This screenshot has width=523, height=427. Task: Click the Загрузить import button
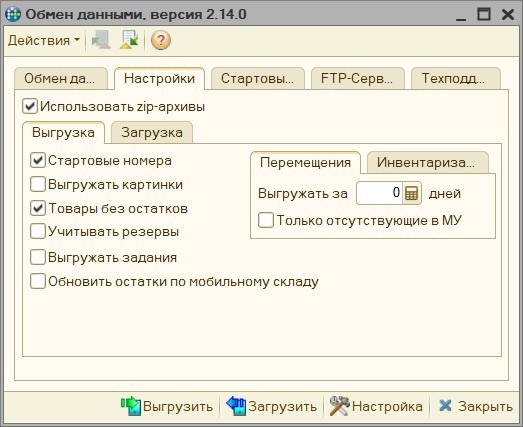pos(272,406)
